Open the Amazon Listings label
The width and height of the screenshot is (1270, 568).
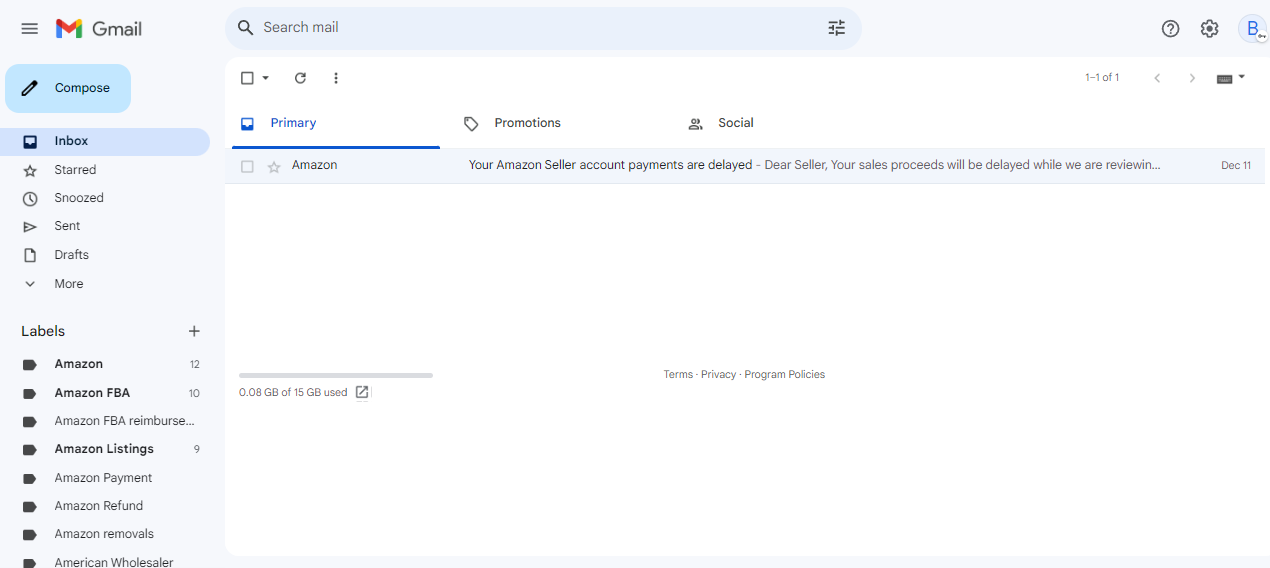tap(105, 449)
